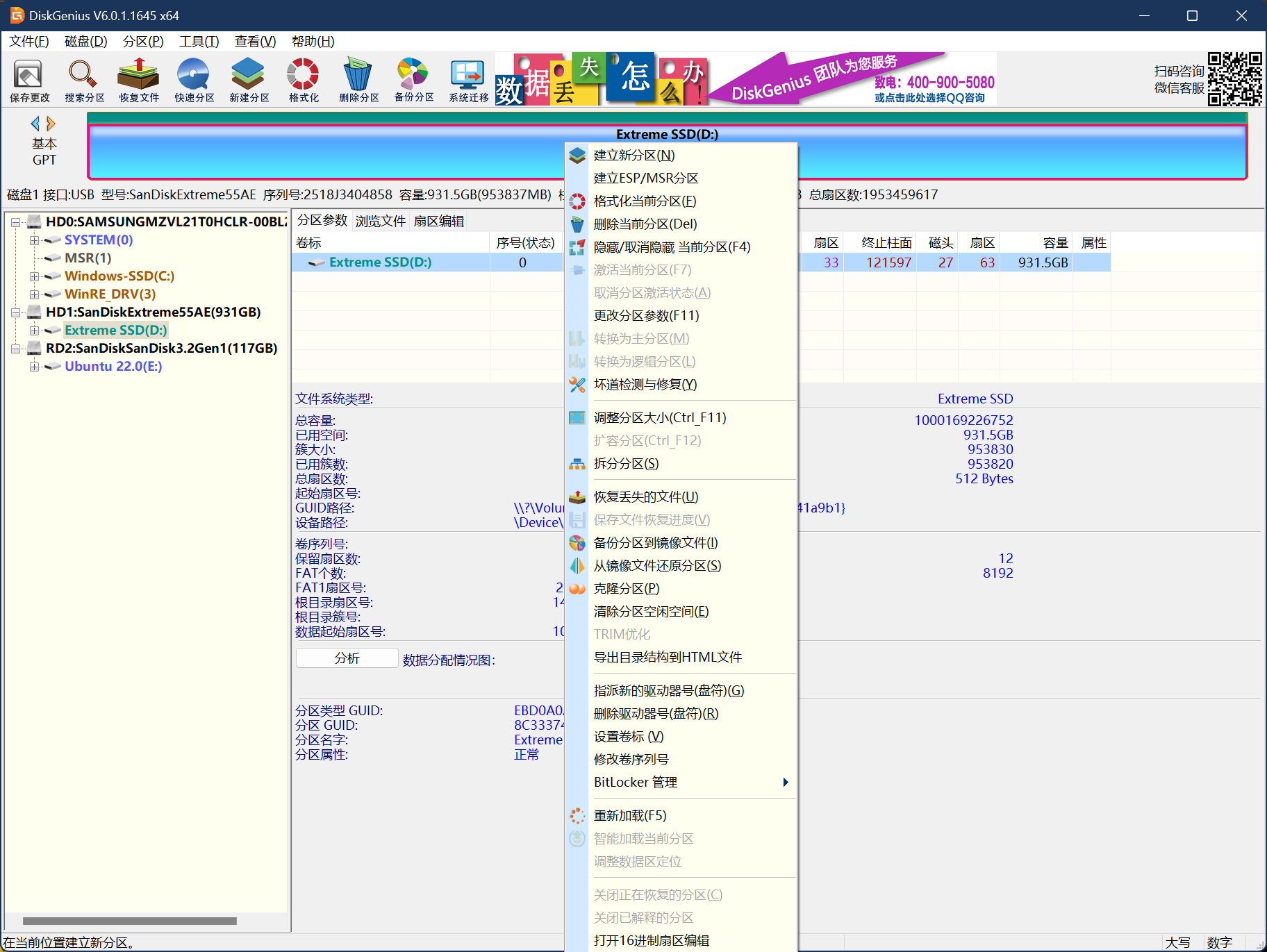This screenshot has height=952, width=1267.
Task: Select Windows-SSD(C:) in the disk tree
Action: 119,276
